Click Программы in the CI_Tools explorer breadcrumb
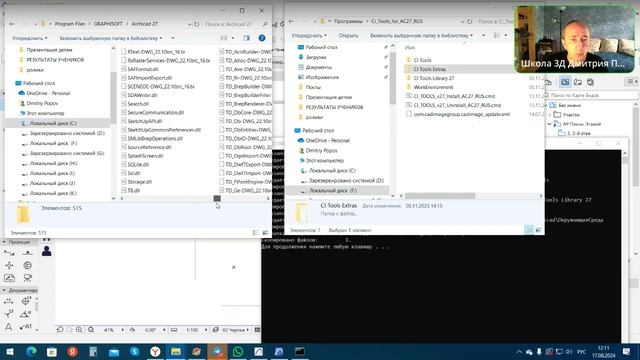 pyautogui.click(x=348, y=21)
